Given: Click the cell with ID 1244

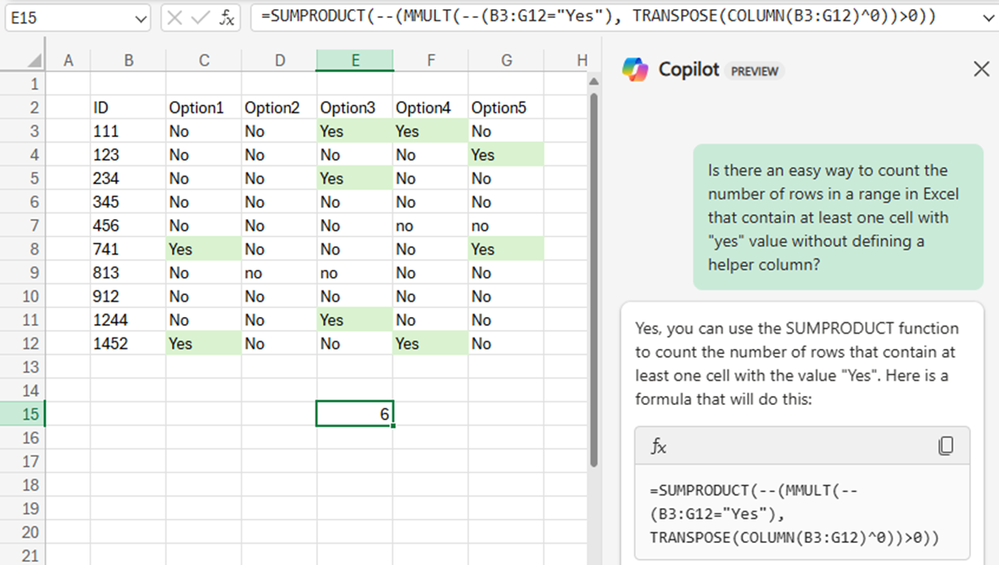Looking at the screenshot, I should [128, 320].
